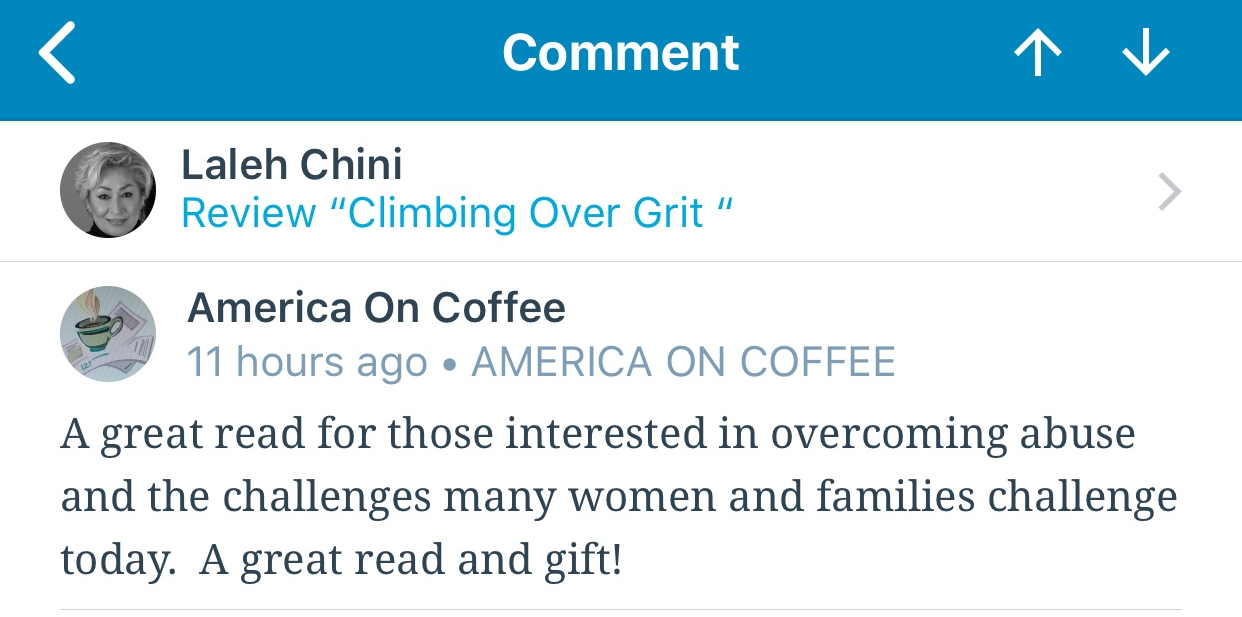Tap the back arrow in header

coord(57,54)
